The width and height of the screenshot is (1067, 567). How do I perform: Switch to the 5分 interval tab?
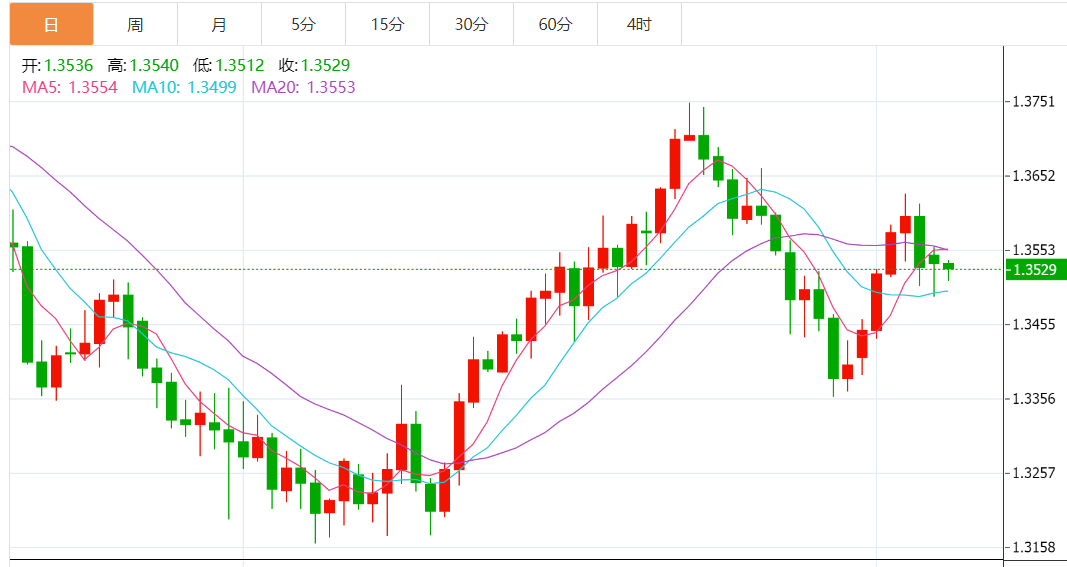tap(303, 24)
